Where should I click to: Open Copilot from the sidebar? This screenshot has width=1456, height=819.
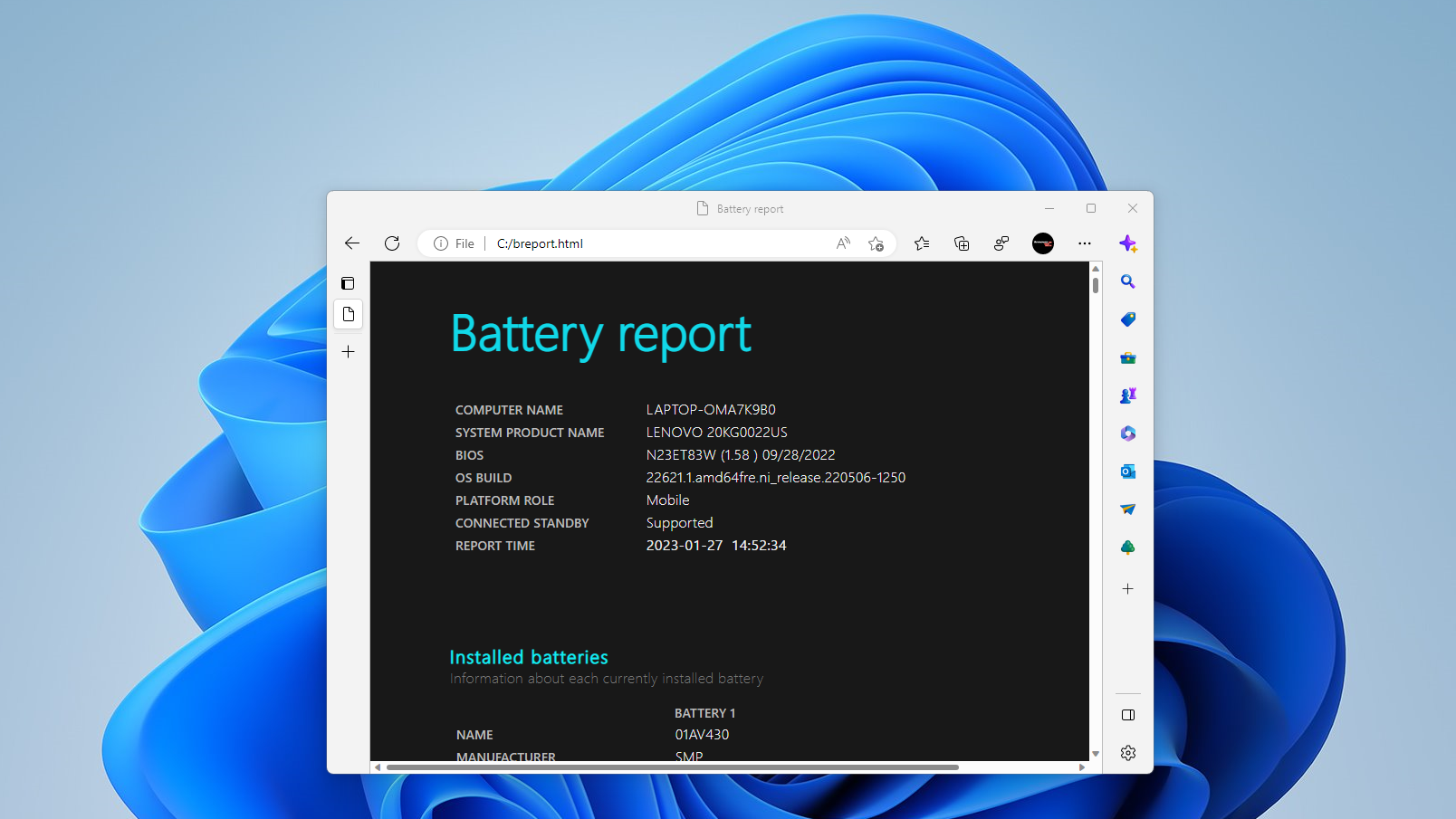coord(1128,243)
